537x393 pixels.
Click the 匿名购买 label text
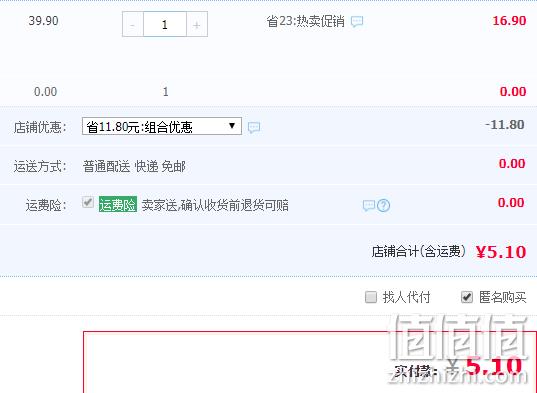click(x=502, y=297)
